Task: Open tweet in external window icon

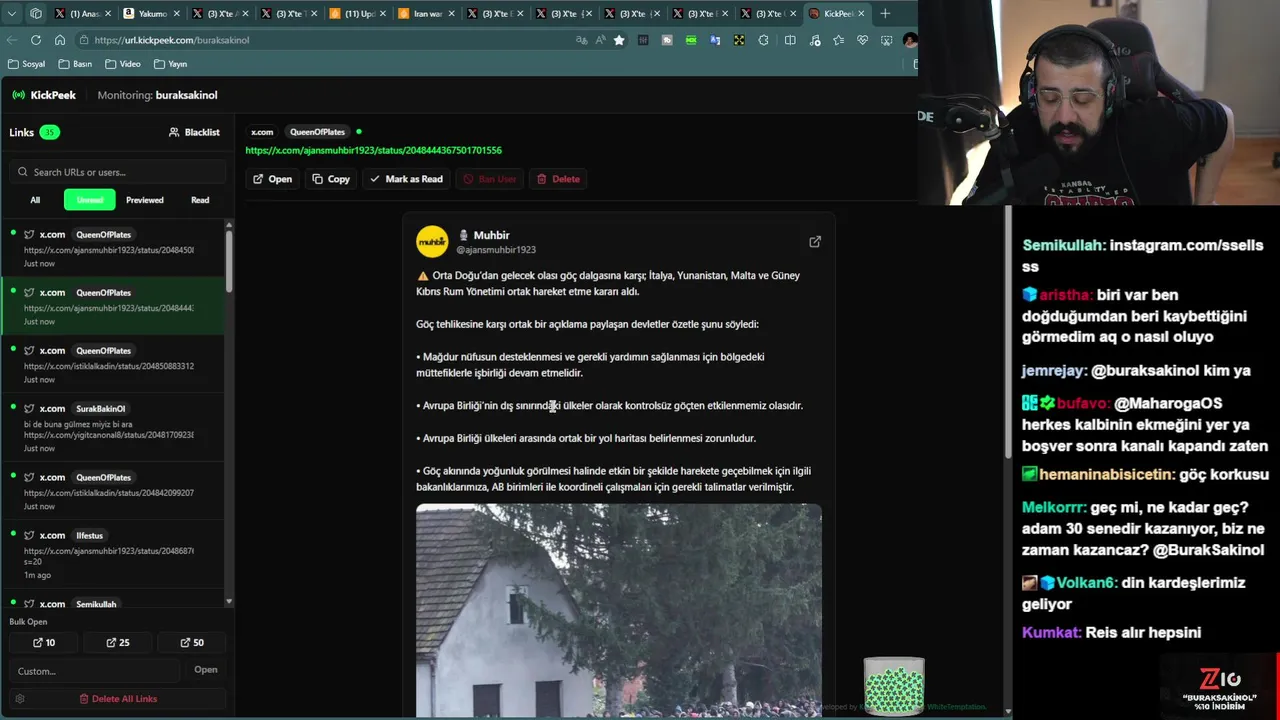Action: point(815,242)
